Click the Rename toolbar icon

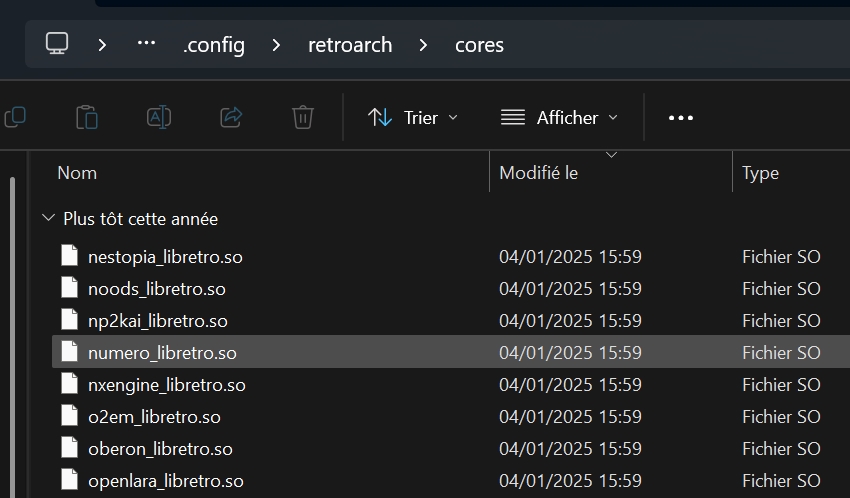click(159, 117)
